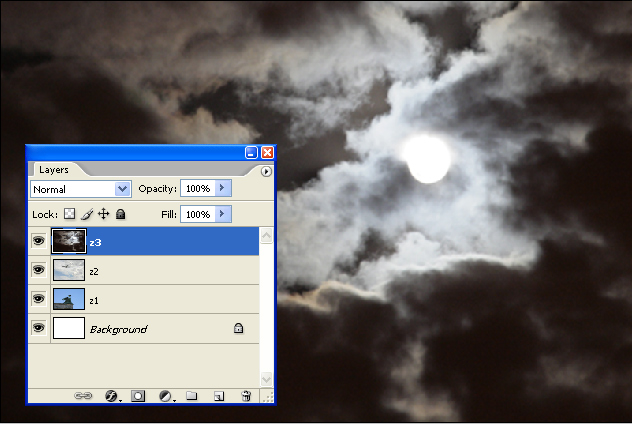Open the add layer style menu
632x424 pixels.
[112, 396]
